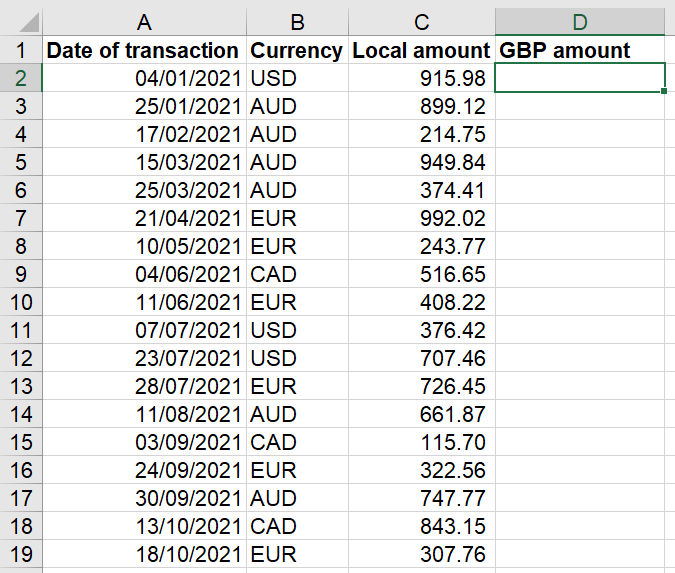The image size is (675, 573).
Task: Select the USD cell in row 2
Action: 297,78
